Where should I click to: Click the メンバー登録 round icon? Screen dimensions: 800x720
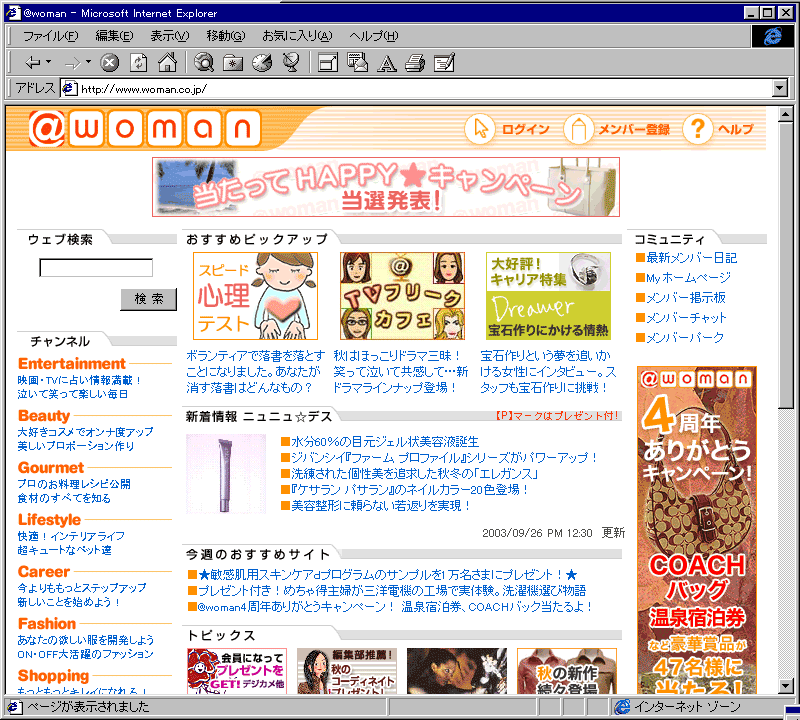pos(578,129)
